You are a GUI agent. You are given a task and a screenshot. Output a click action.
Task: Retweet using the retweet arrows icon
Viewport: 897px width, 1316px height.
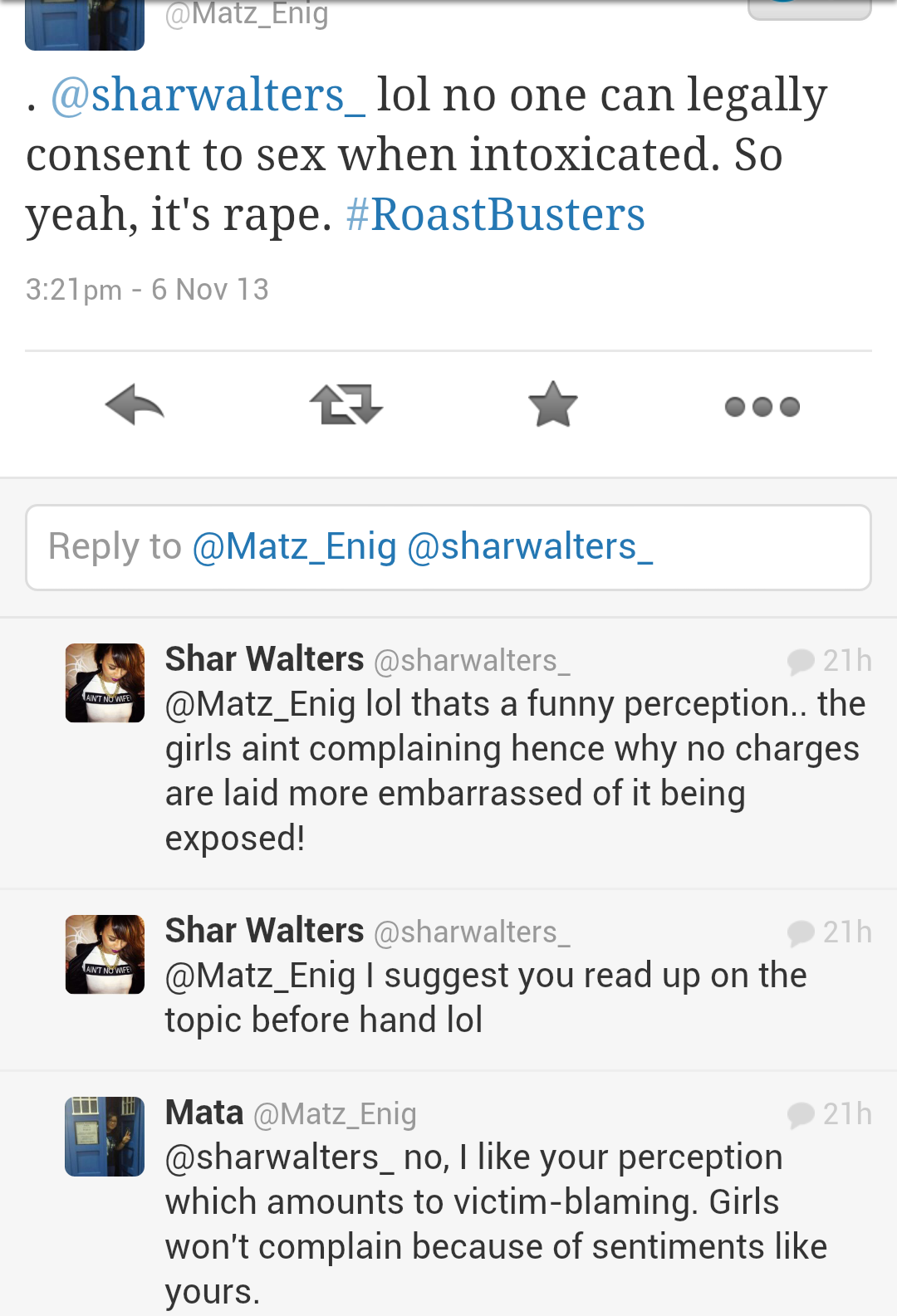pos(346,405)
